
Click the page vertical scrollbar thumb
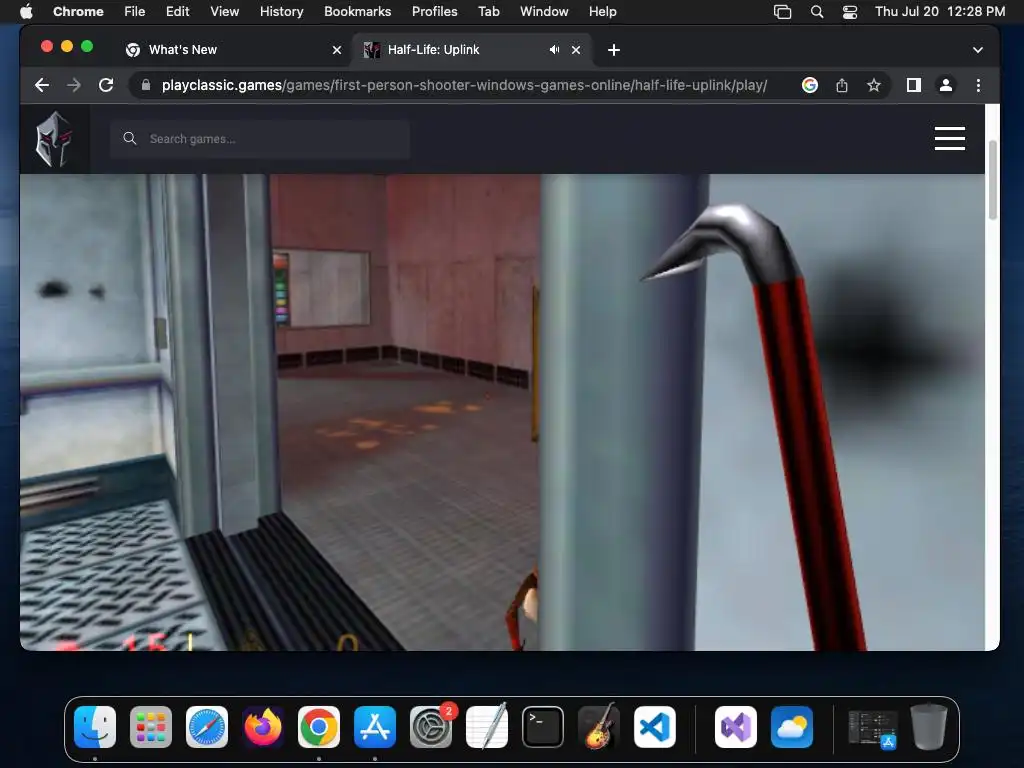click(x=993, y=180)
